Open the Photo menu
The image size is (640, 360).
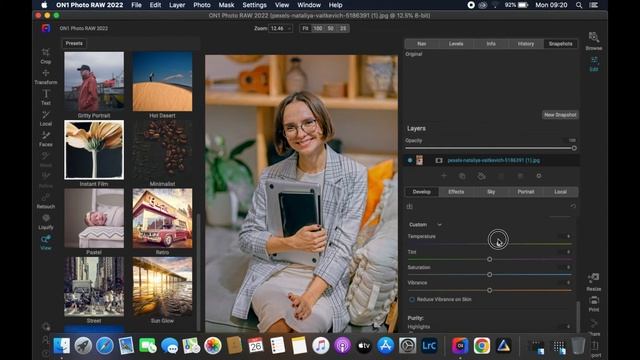[202, 5]
